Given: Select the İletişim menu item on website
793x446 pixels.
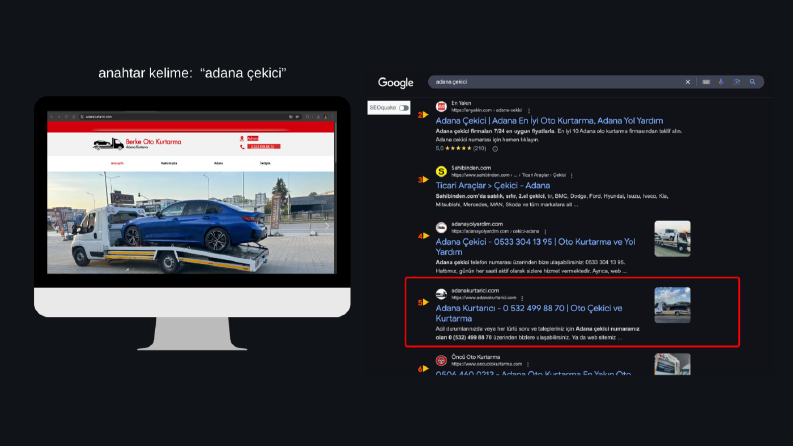Looking at the screenshot, I should point(265,163).
